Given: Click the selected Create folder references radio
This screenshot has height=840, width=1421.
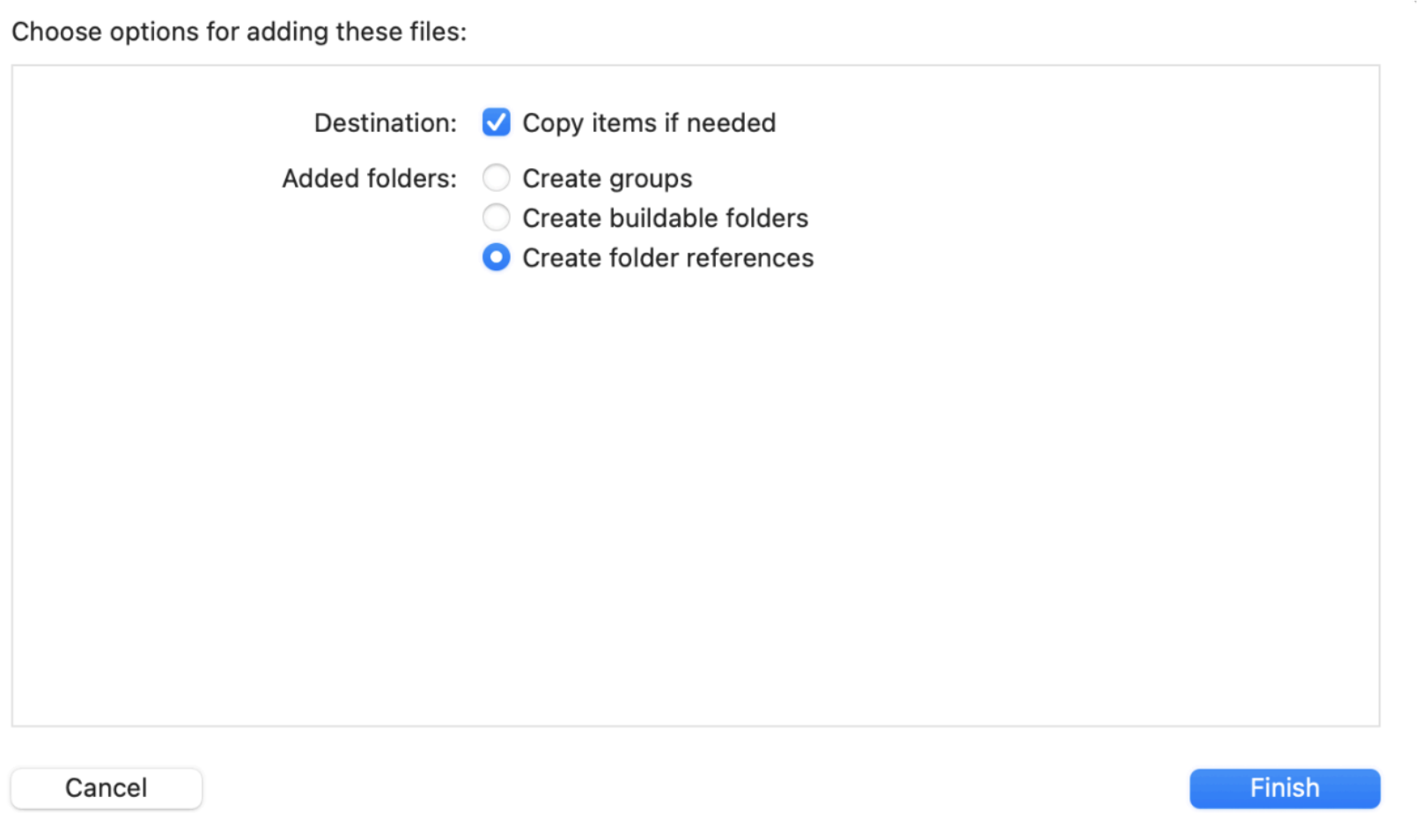Looking at the screenshot, I should coord(496,257).
